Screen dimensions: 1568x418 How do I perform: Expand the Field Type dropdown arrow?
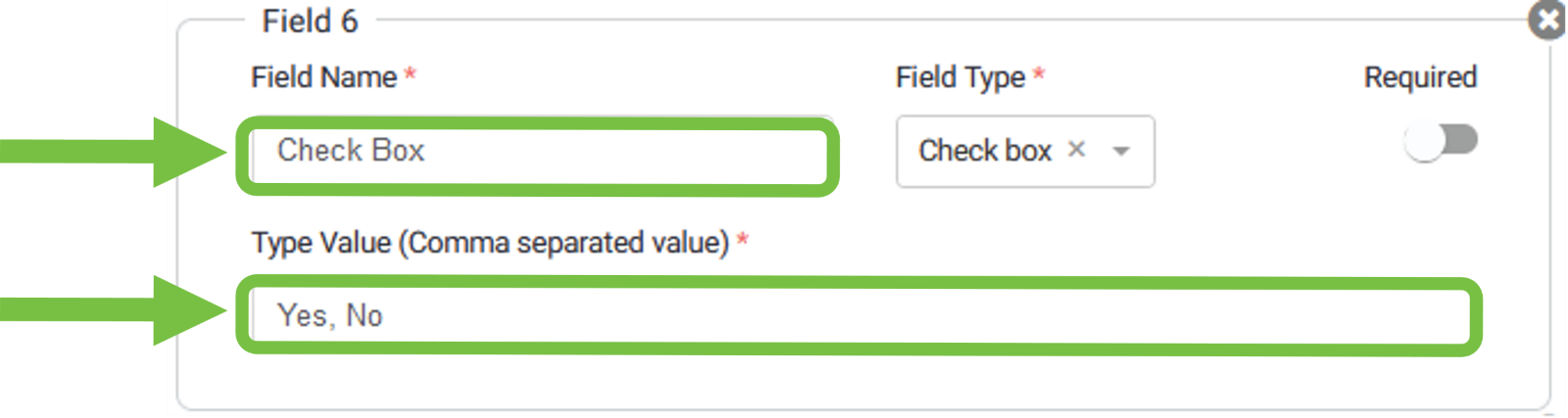tap(1121, 151)
